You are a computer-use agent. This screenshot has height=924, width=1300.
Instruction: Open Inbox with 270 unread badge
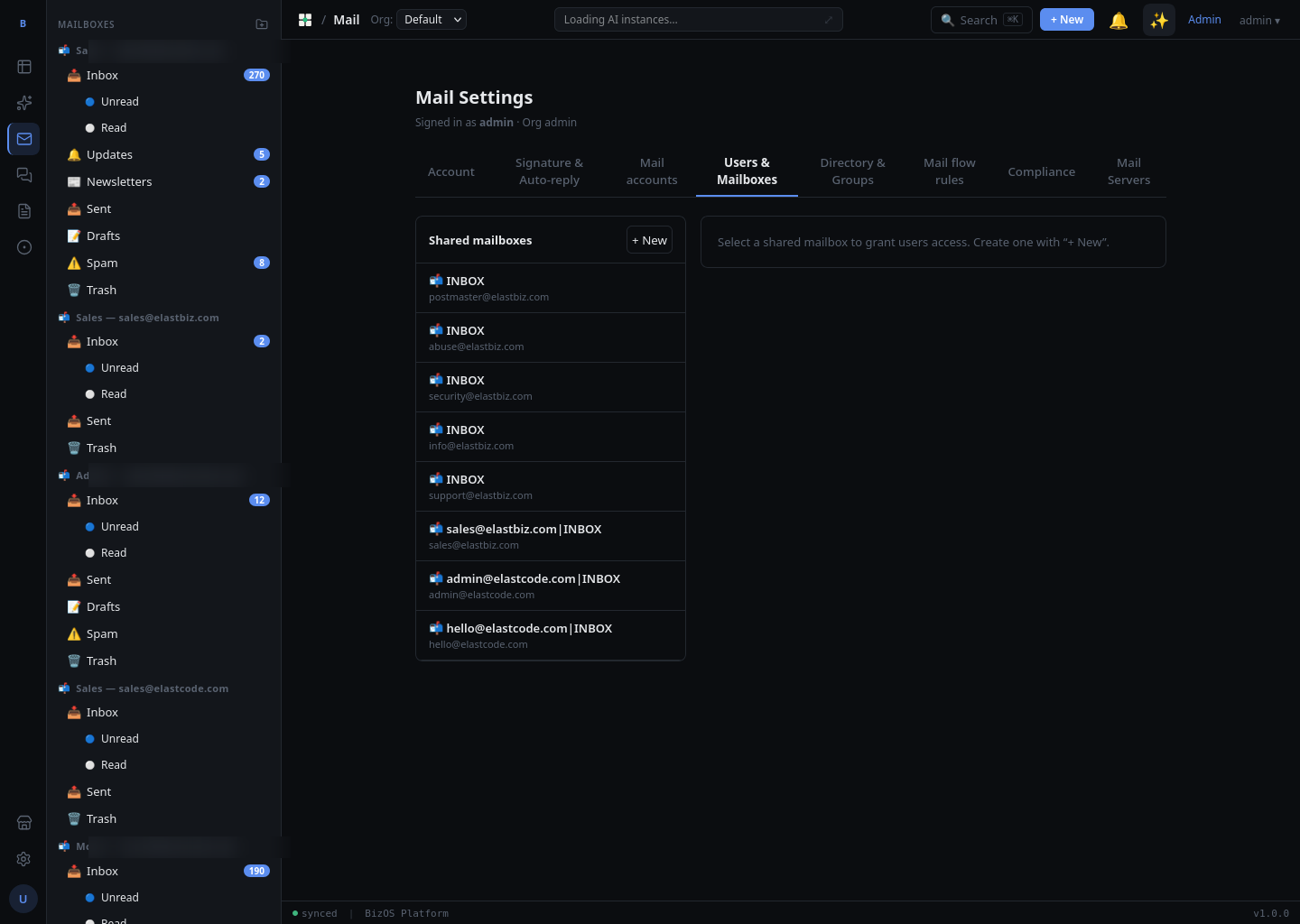[x=163, y=75]
